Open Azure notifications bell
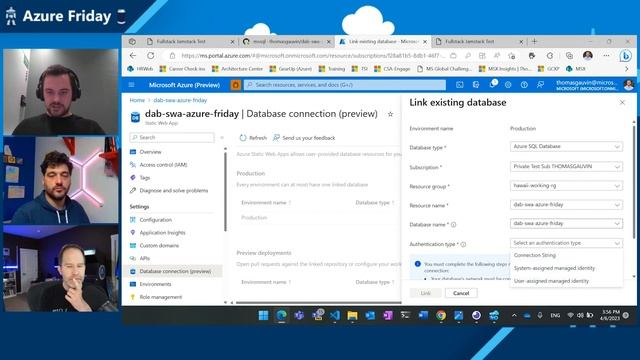 493,84
